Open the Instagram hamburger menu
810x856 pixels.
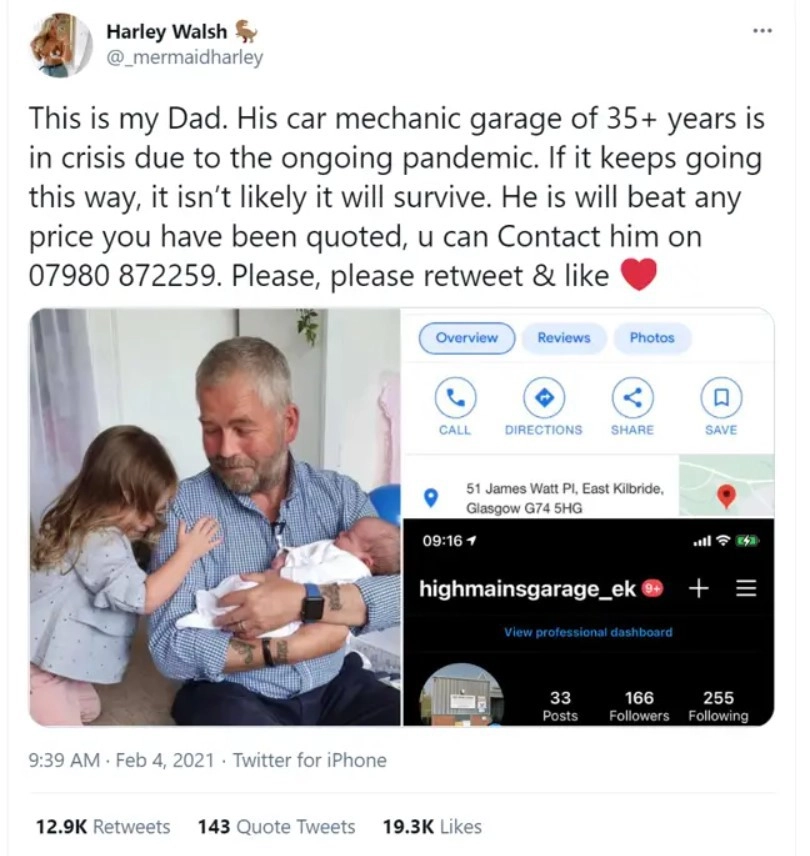click(746, 588)
